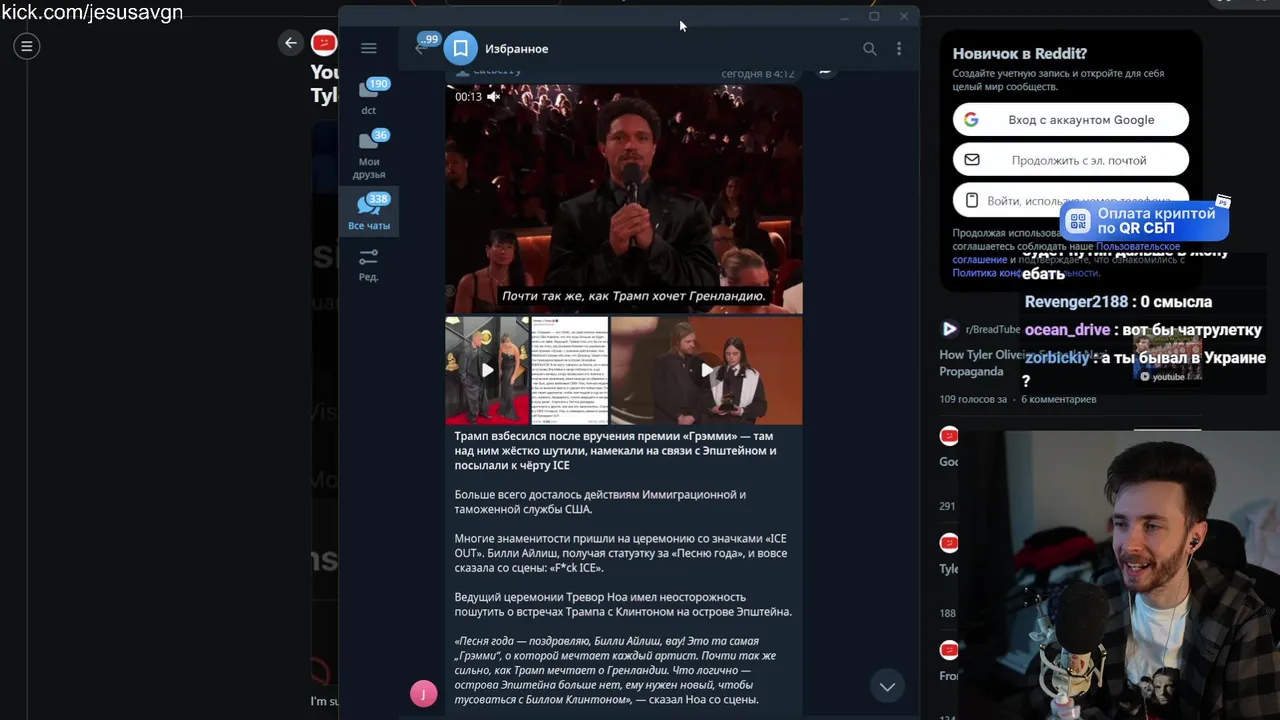Select the dct chat folder
This screenshot has height=720, width=1280.
click(369, 97)
